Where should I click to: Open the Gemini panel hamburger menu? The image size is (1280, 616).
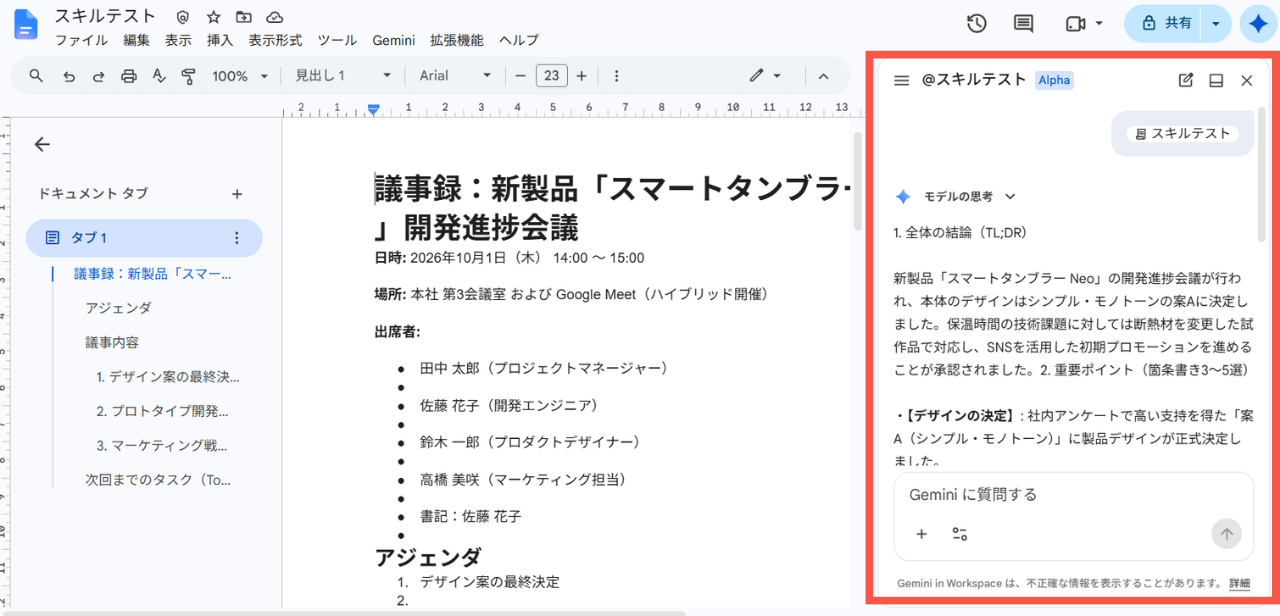pos(901,80)
